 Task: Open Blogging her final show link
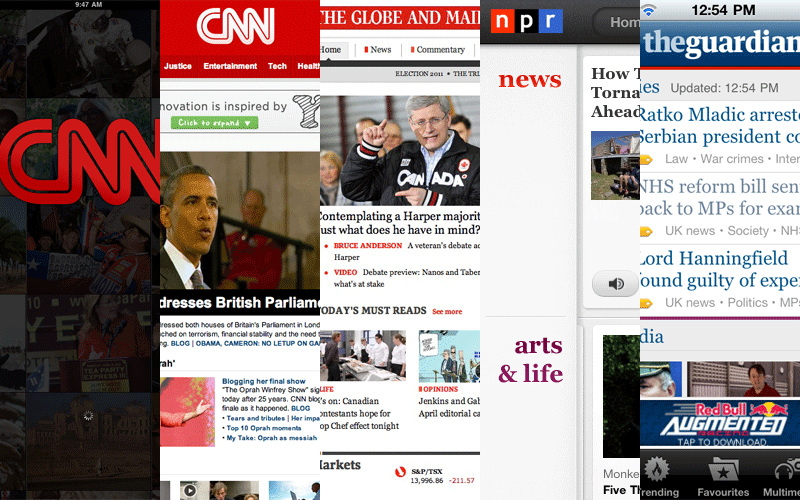point(264,381)
